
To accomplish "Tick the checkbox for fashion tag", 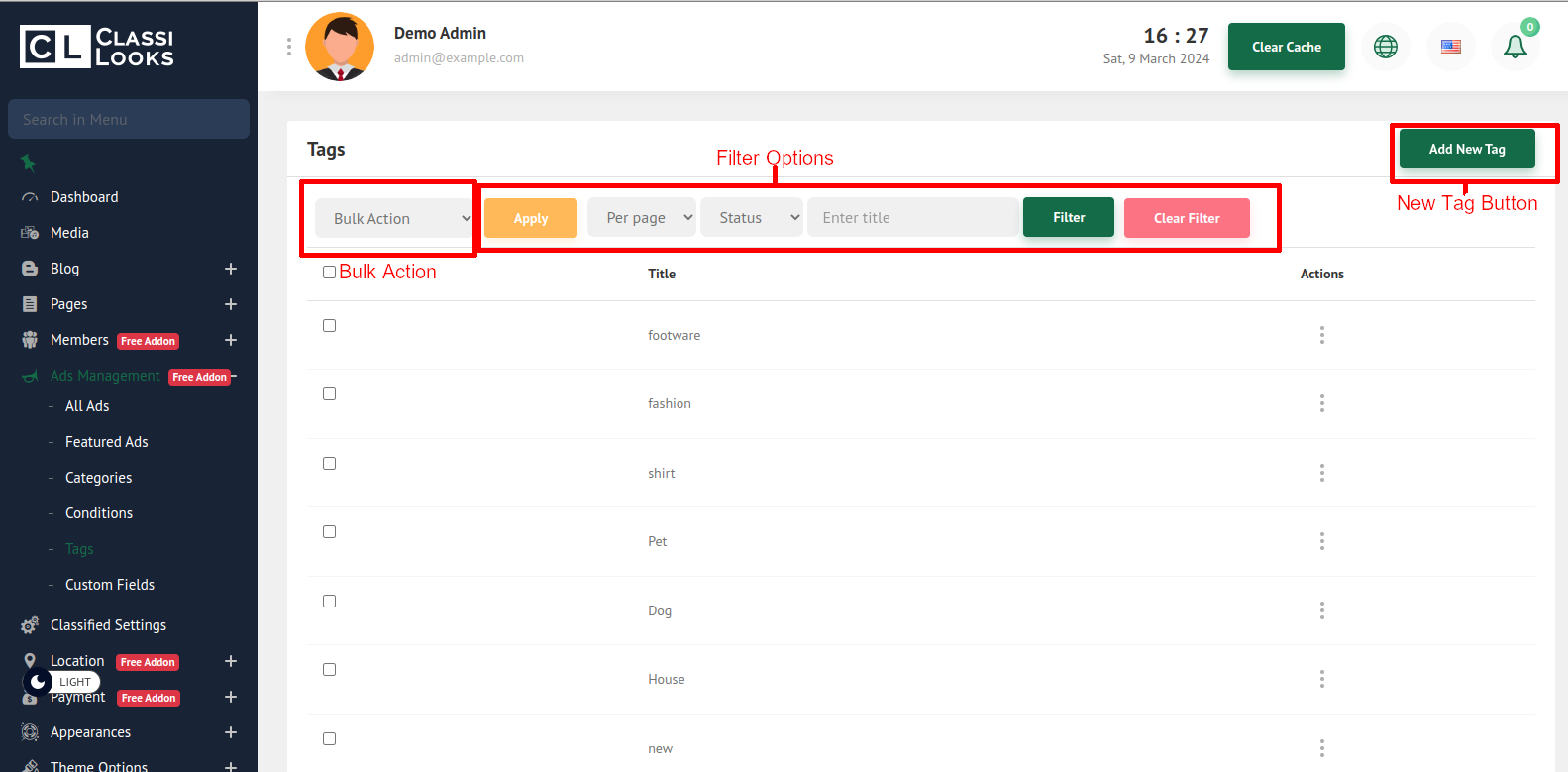I will (x=329, y=394).
